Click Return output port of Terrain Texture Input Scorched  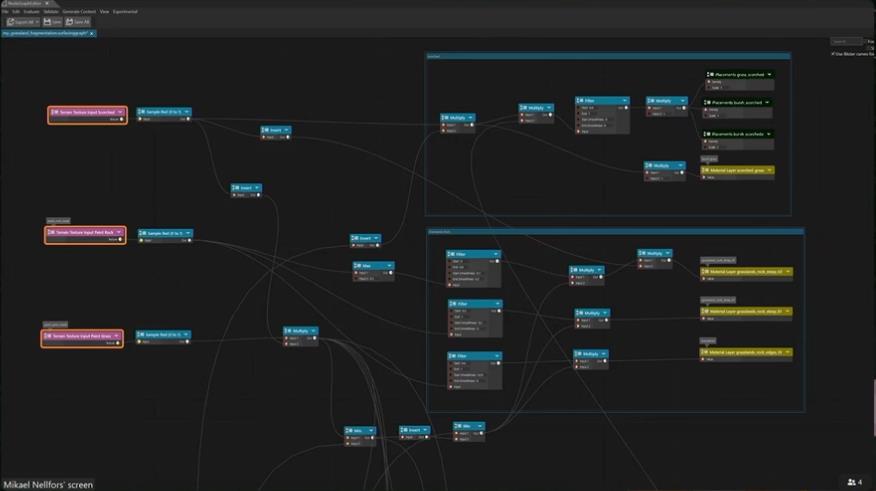pyautogui.click(x=121, y=119)
